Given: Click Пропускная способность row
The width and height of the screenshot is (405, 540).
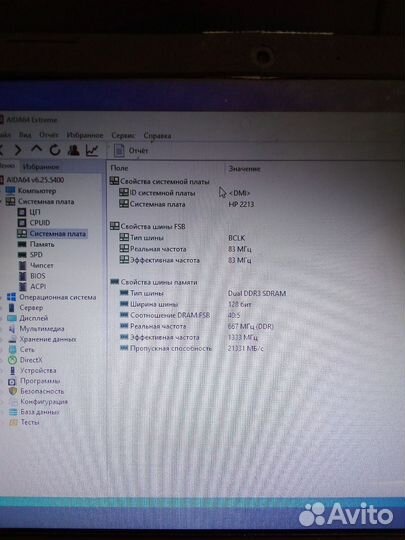Looking at the screenshot, I should click(171, 348).
